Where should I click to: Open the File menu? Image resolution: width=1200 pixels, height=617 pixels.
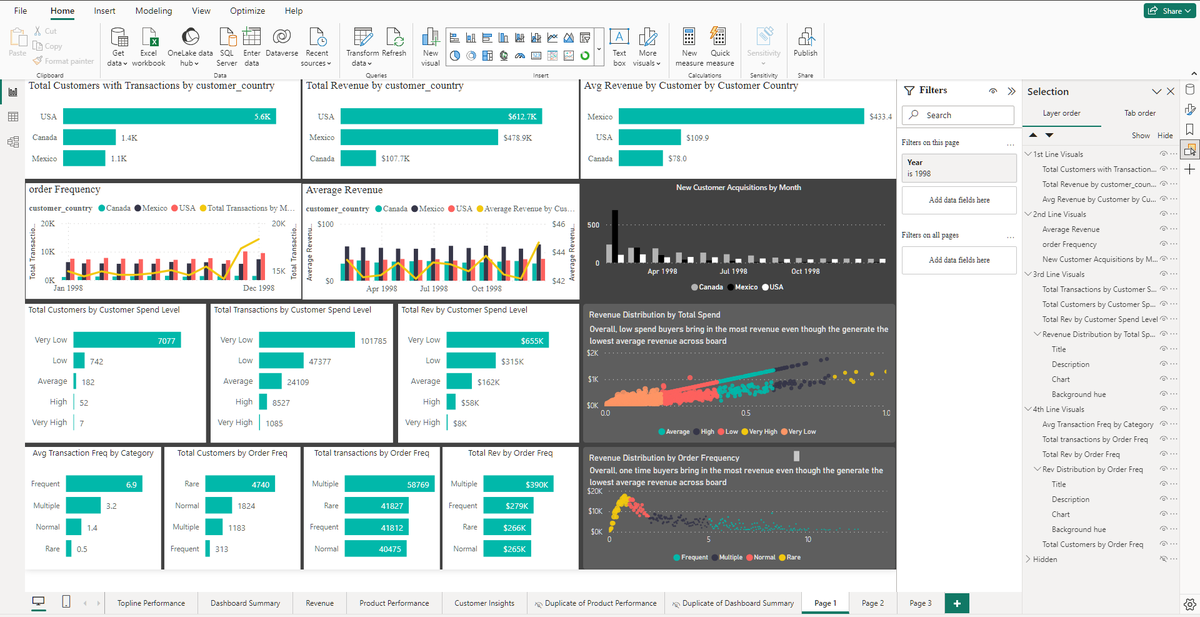(x=21, y=10)
